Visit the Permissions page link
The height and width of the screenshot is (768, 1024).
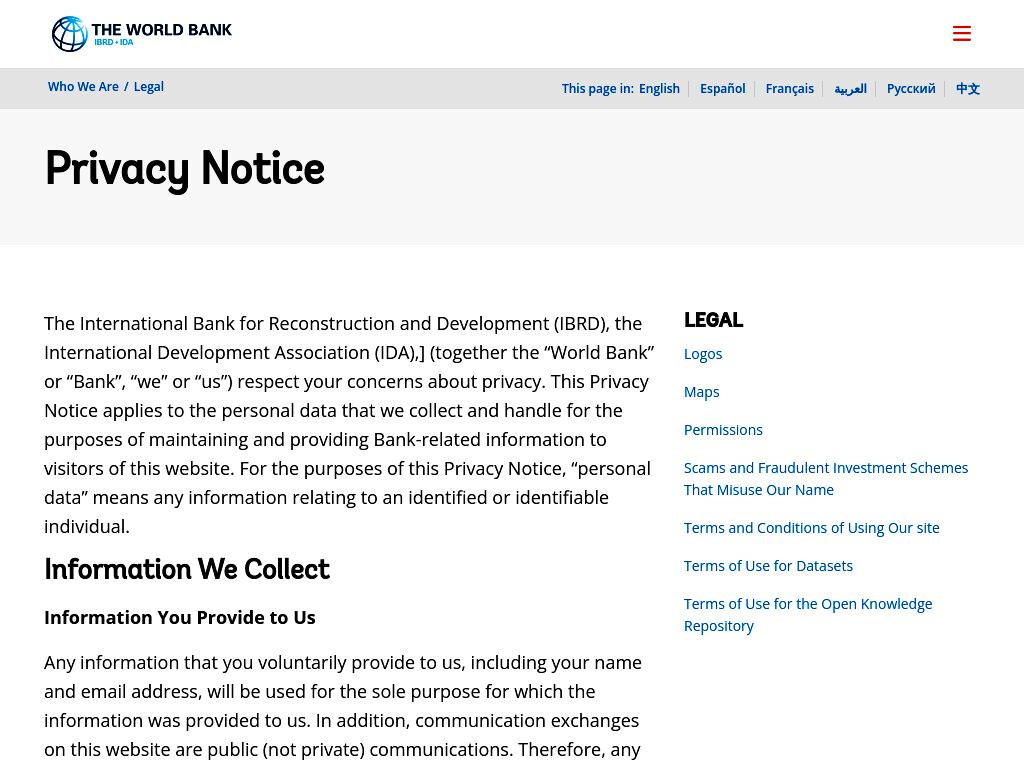click(x=723, y=430)
